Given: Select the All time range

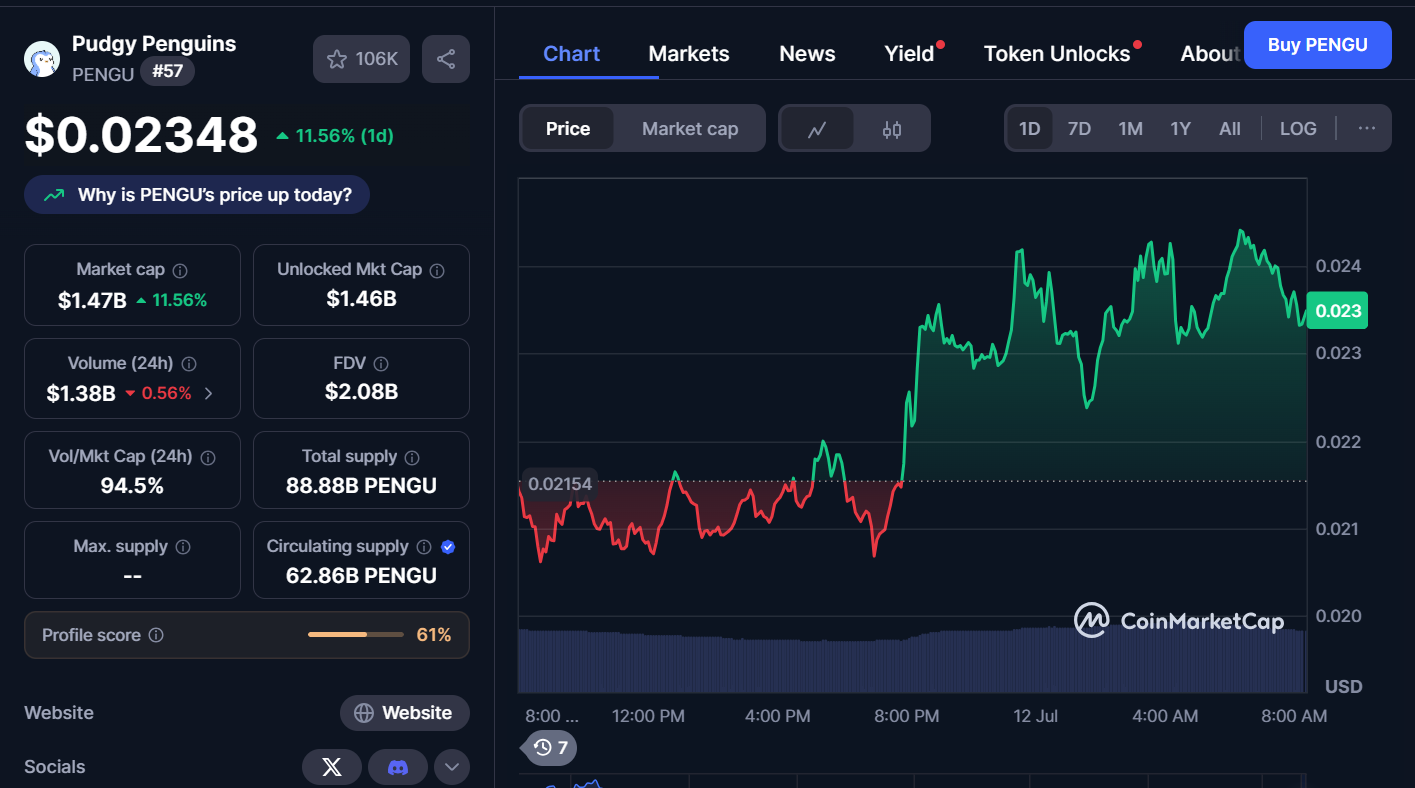Looking at the screenshot, I should click(1230, 129).
